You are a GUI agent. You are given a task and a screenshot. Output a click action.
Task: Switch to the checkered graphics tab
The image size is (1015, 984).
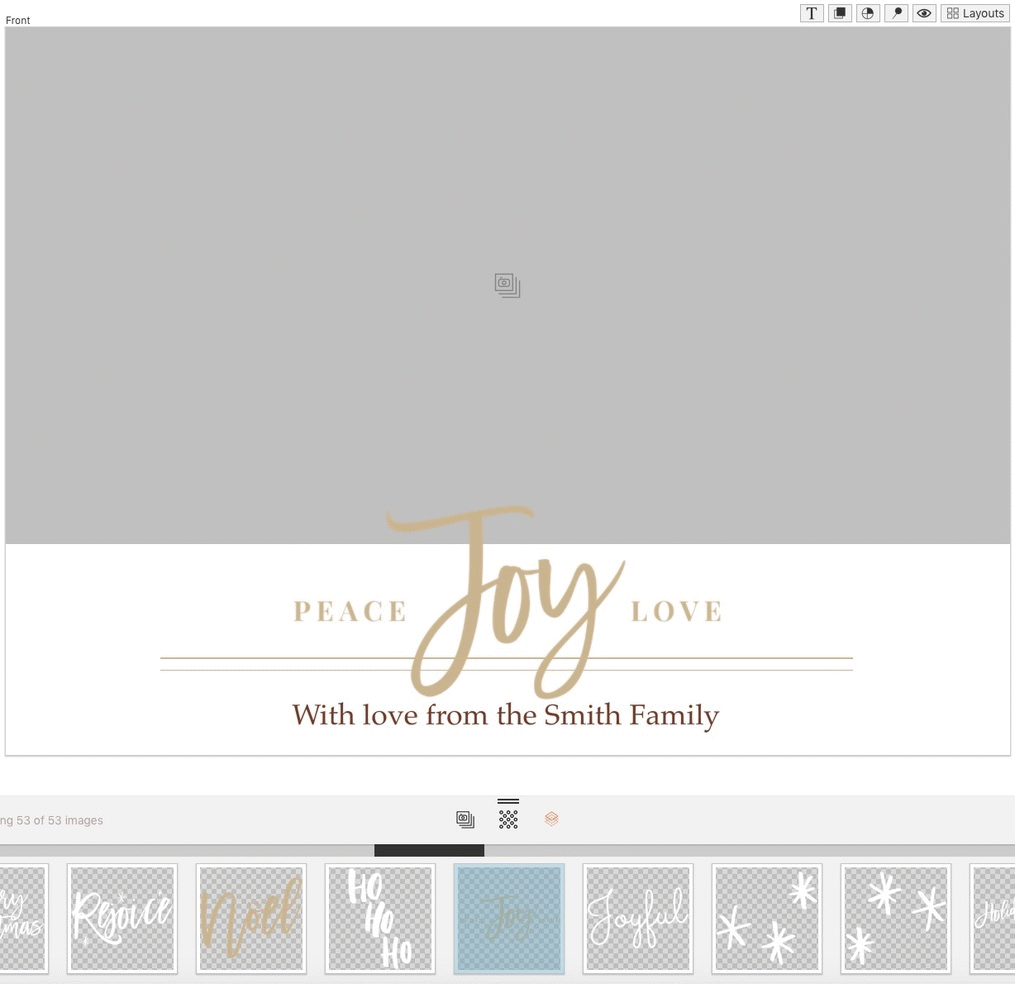click(508, 819)
